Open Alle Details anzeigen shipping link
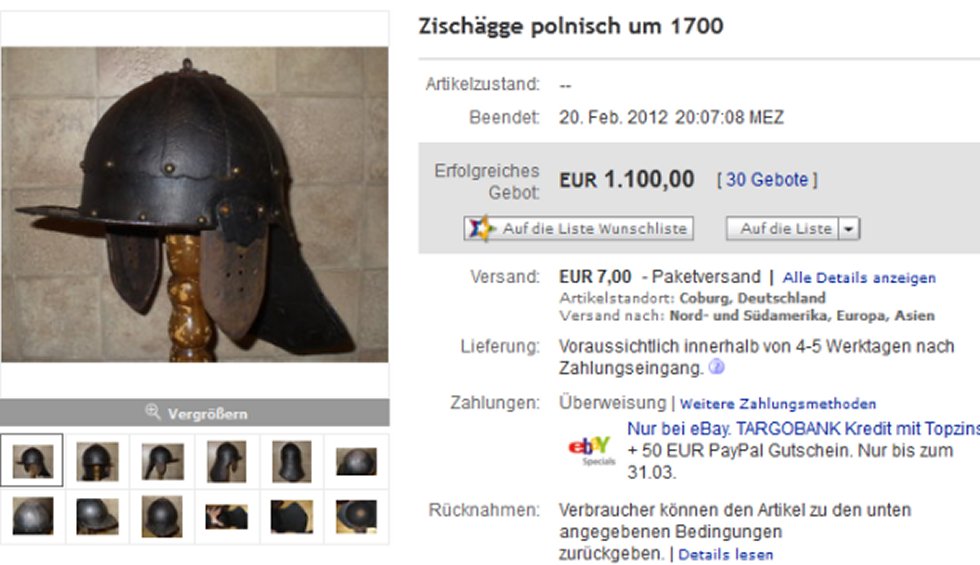Image resolution: width=980 pixels, height=565 pixels. (859, 278)
